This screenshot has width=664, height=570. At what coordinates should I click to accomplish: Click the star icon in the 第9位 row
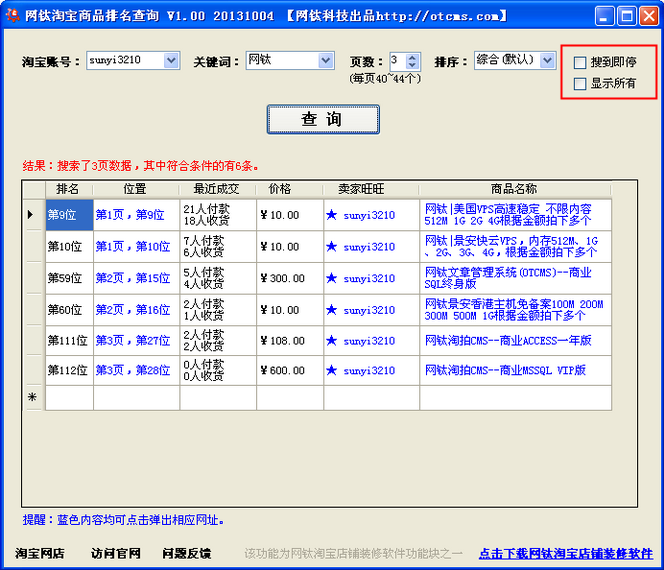[x=332, y=215]
